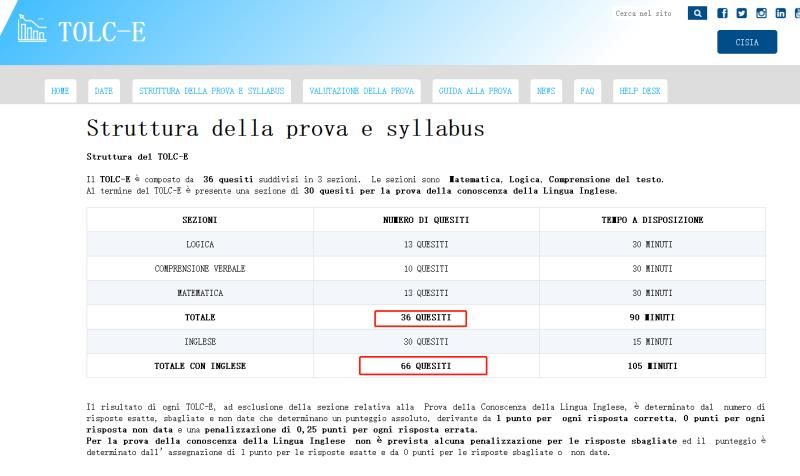Open the LinkedIn social icon
Image resolution: width=800 pixels, height=476 pixels.
click(x=781, y=13)
